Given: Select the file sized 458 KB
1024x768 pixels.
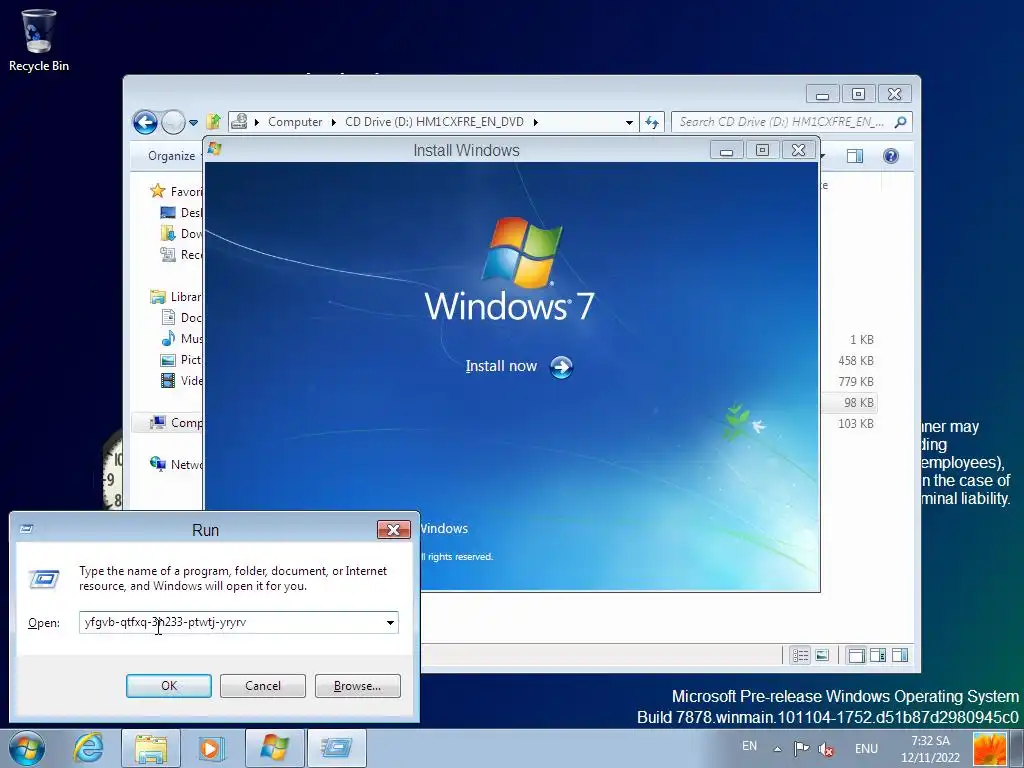Looking at the screenshot, I should [x=856, y=360].
